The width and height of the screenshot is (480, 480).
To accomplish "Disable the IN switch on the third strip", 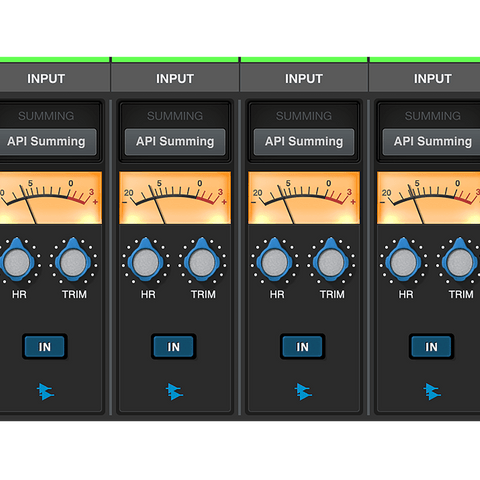I will (x=302, y=347).
